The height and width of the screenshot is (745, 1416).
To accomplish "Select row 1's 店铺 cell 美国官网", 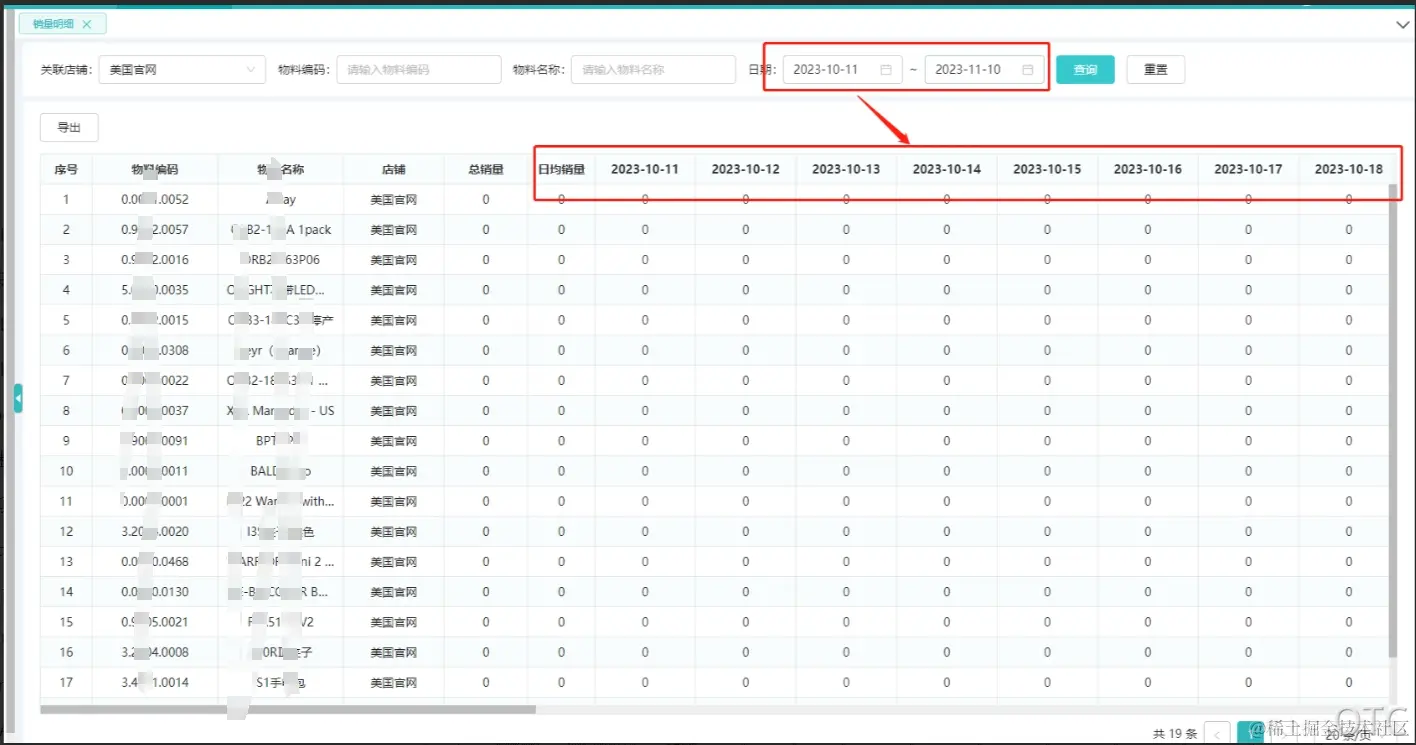I will [393, 200].
